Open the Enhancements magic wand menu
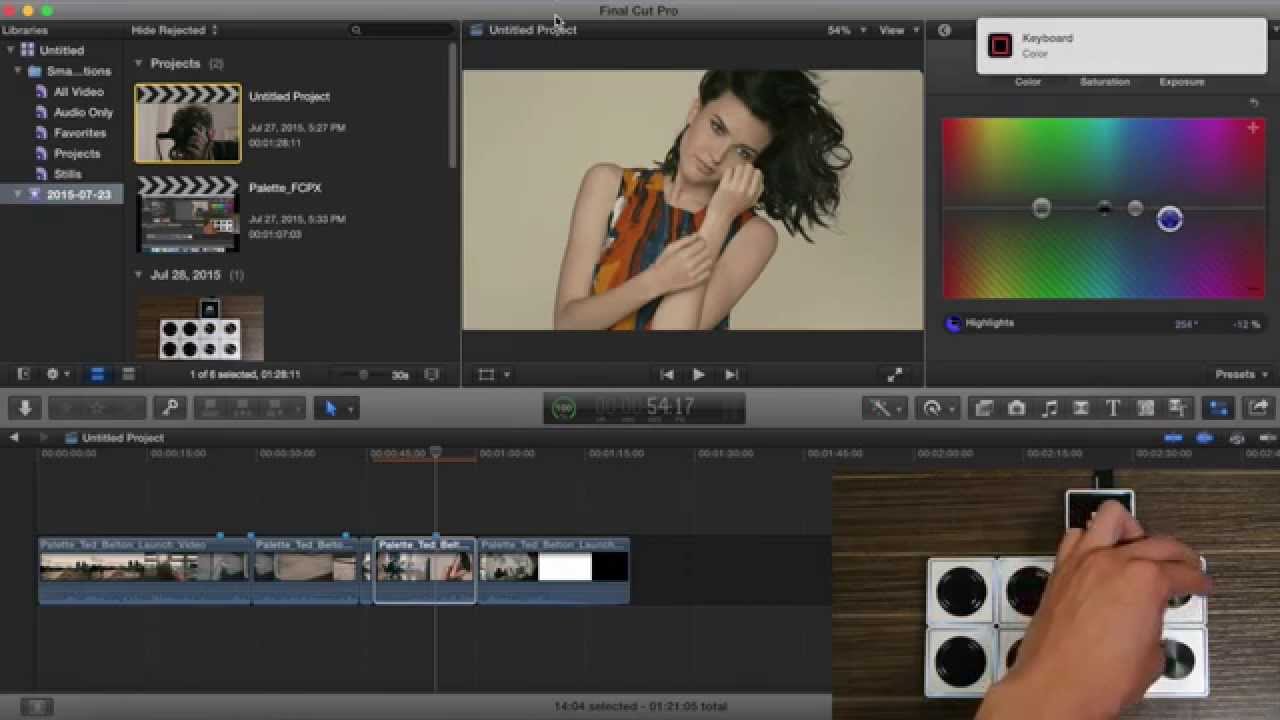 click(886, 408)
